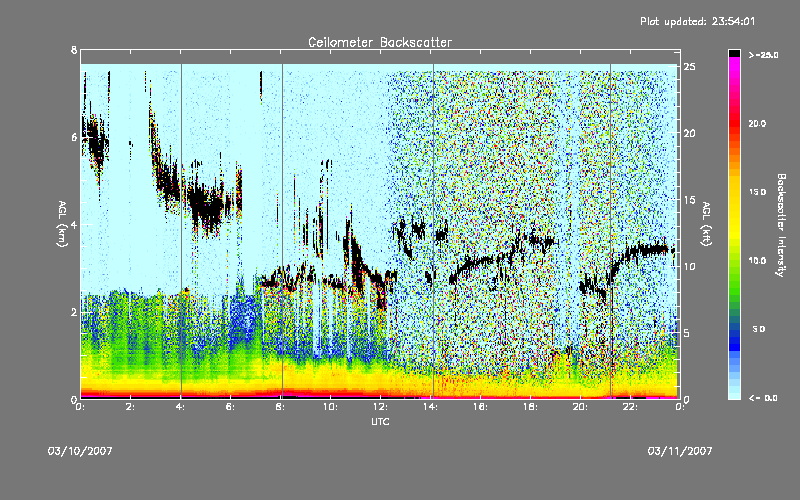This screenshot has width=800, height=500.
Task: Click the "18:" hour tick on the UTC axis
Action: 530,407
